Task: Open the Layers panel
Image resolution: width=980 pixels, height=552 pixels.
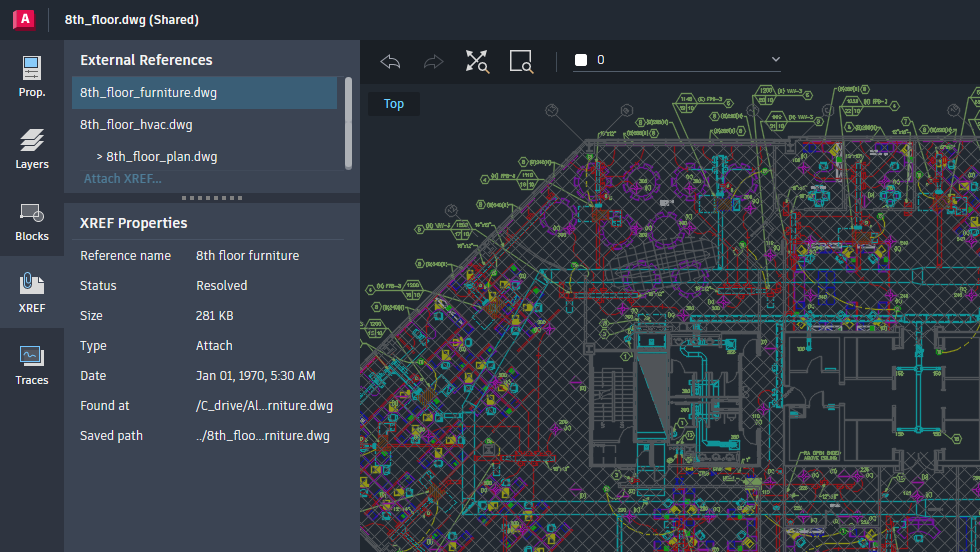Action: point(32,149)
